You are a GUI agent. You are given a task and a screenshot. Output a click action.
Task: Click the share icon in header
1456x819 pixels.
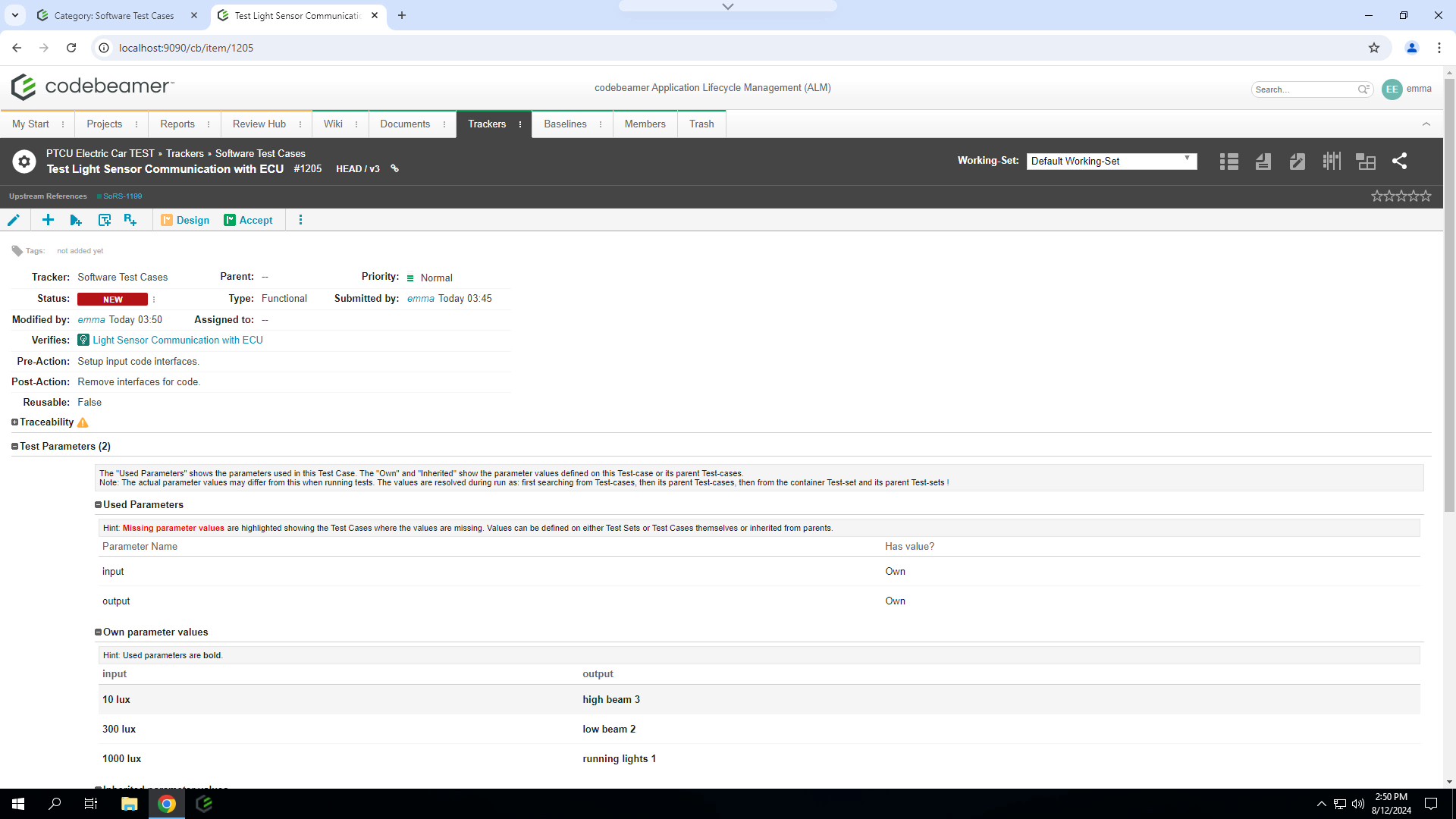pyautogui.click(x=1400, y=162)
